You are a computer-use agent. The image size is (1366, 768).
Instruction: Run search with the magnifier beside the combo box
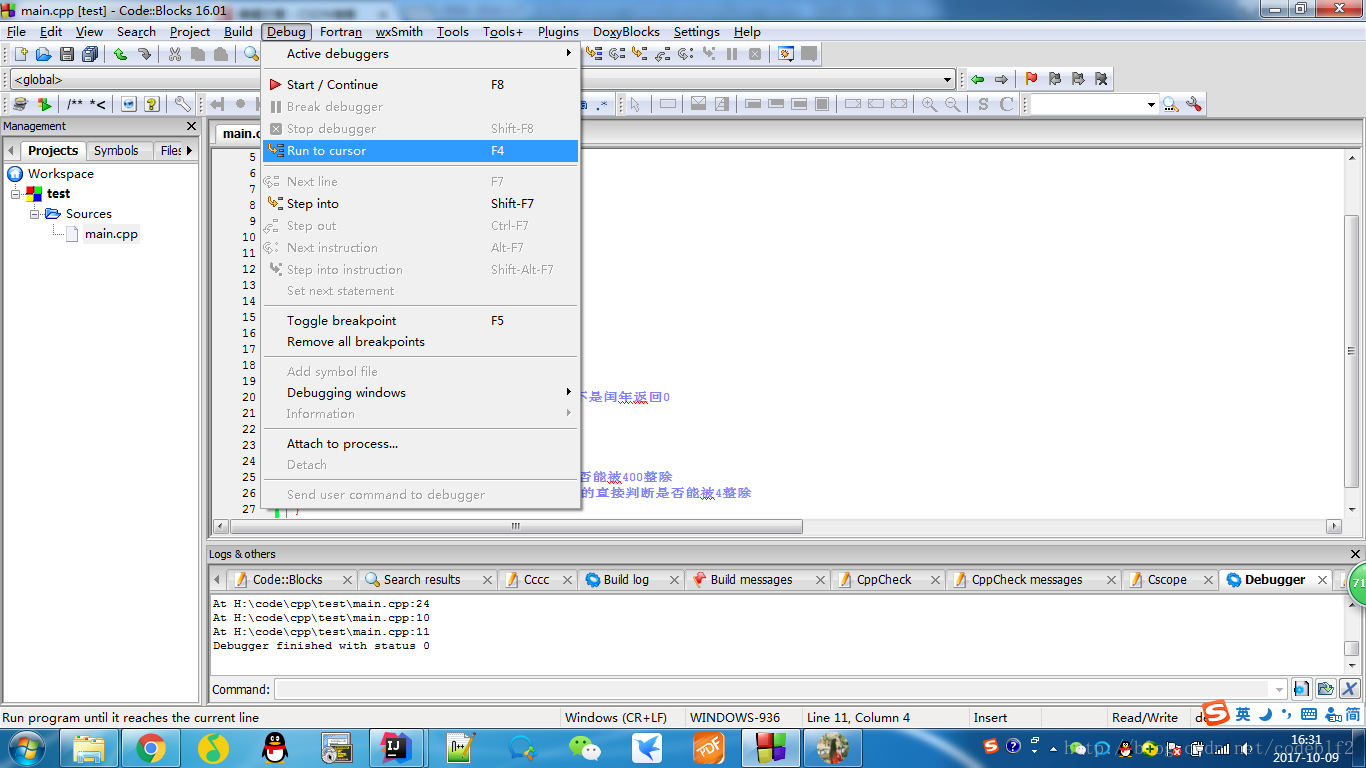pos(1170,104)
